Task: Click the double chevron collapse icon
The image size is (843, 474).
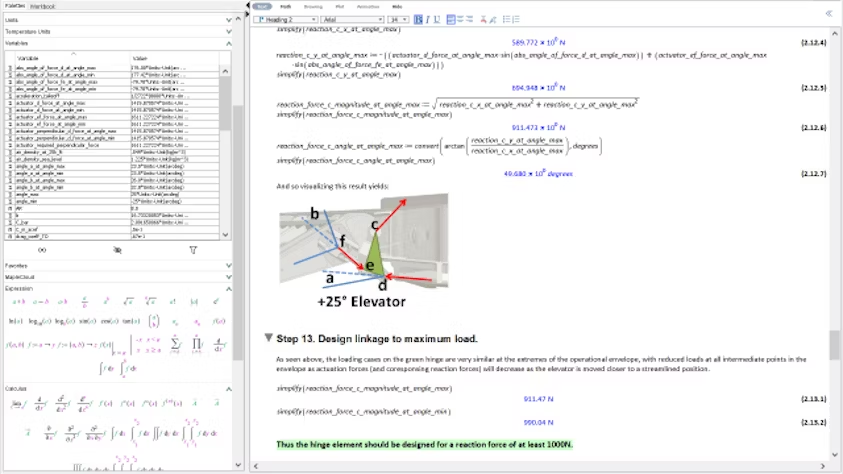Action: pyautogui.click(x=828, y=13)
